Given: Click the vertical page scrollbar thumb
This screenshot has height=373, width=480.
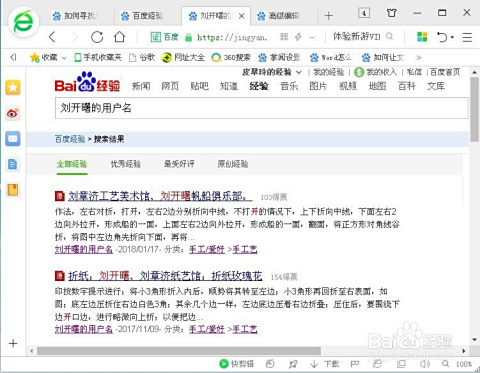Looking at the screenshot, I should (x=475, y=109).
